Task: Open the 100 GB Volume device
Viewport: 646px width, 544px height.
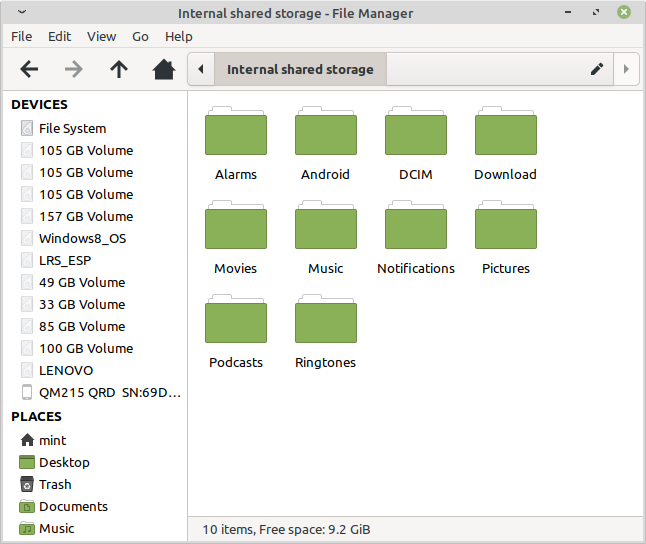Action: [95, 348]
